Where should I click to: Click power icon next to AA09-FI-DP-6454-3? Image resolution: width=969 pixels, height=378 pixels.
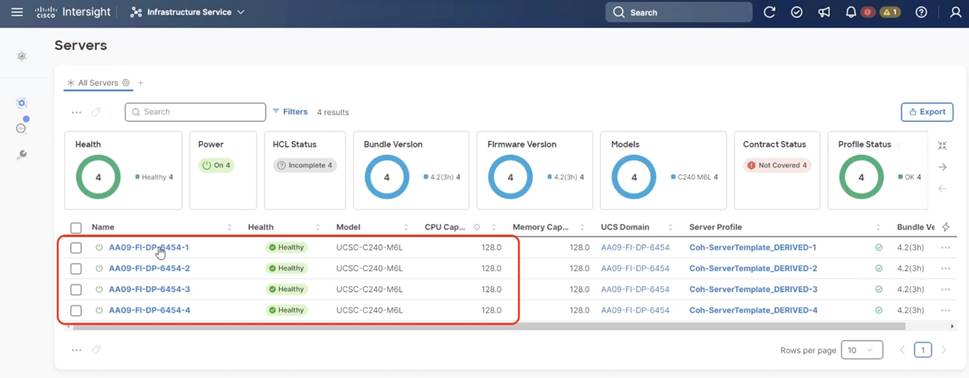(99, 290)
